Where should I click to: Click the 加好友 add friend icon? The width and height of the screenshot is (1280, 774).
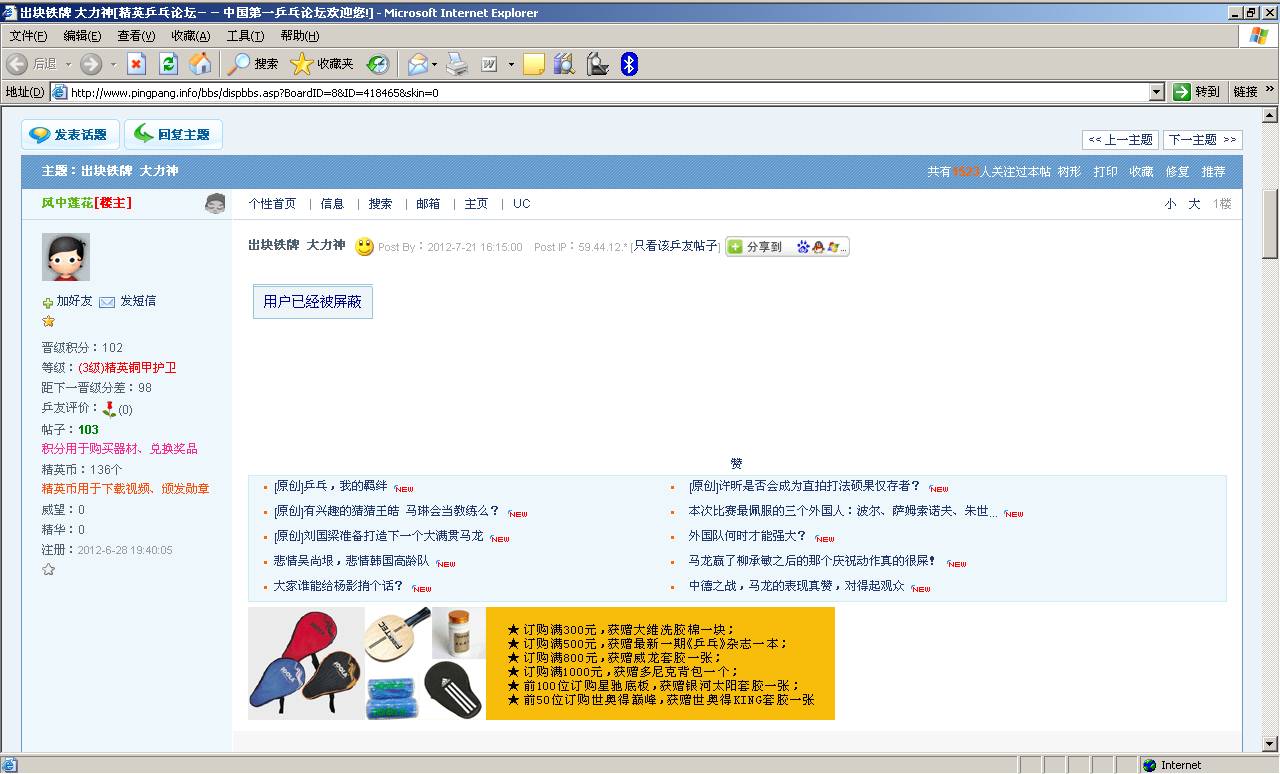pyautogui.click(x=48, y=302)
